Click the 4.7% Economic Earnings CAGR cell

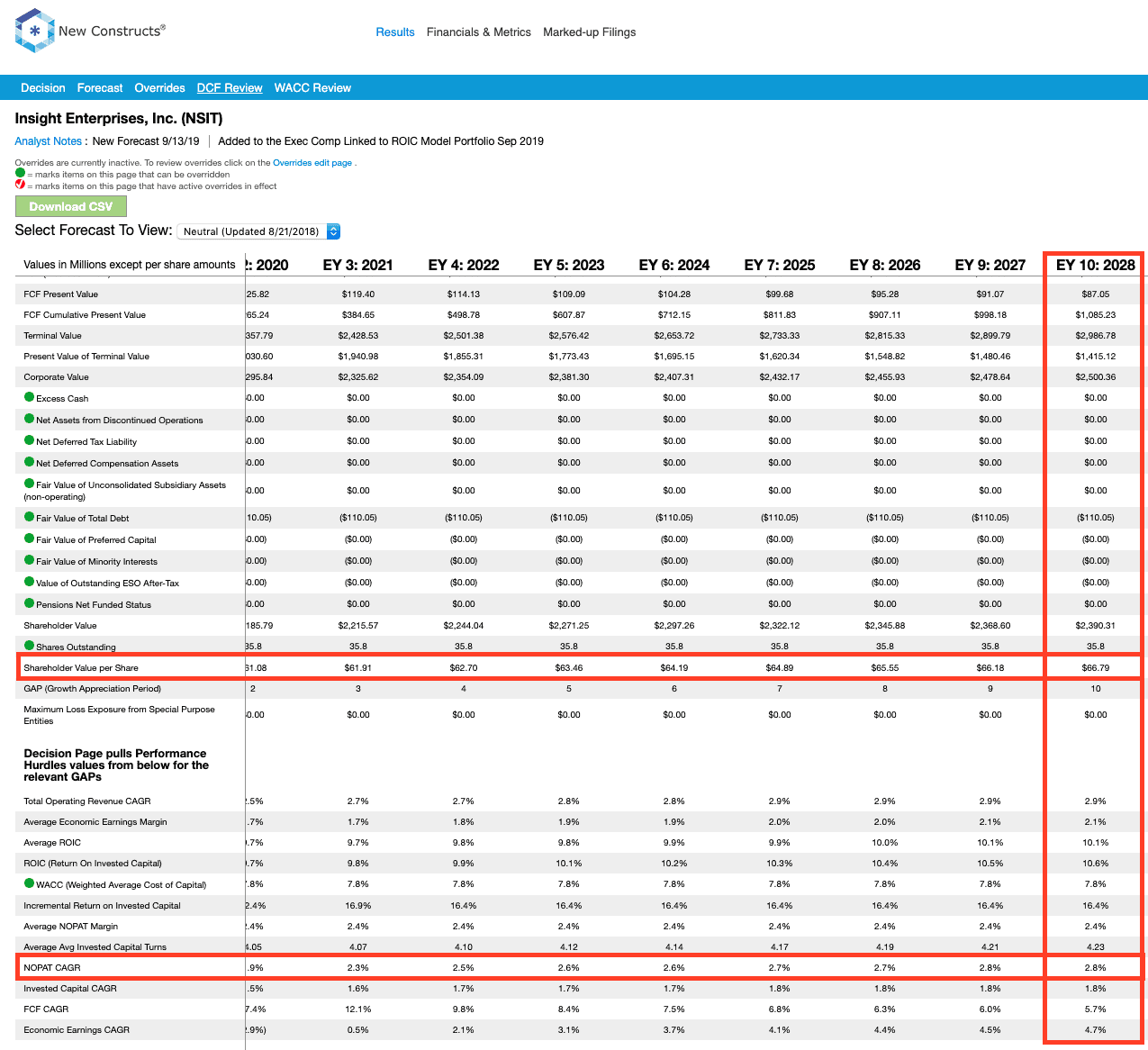tap(1096, 1030)
